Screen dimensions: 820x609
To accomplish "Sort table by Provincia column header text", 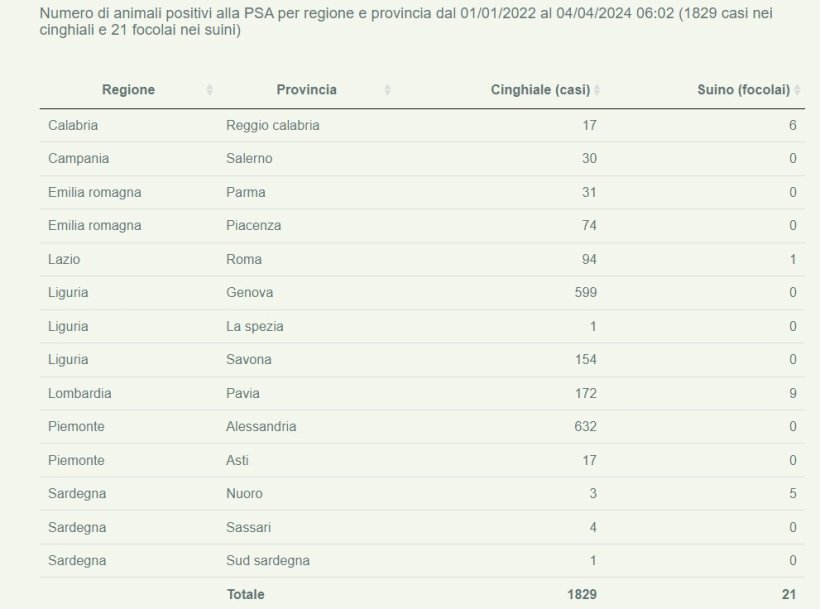I will 306,90.
